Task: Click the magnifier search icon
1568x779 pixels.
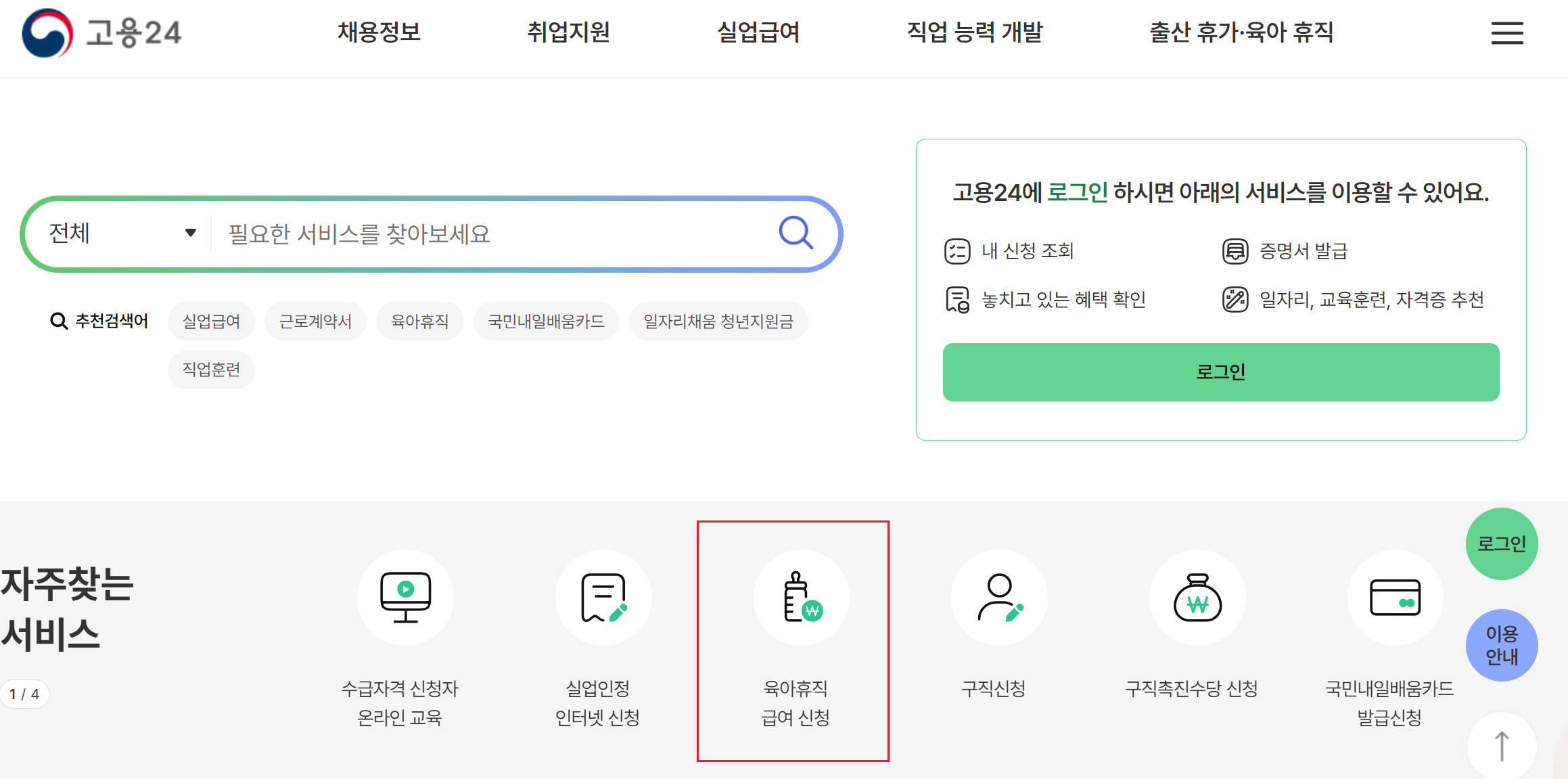Action: [x=795, y=233]
